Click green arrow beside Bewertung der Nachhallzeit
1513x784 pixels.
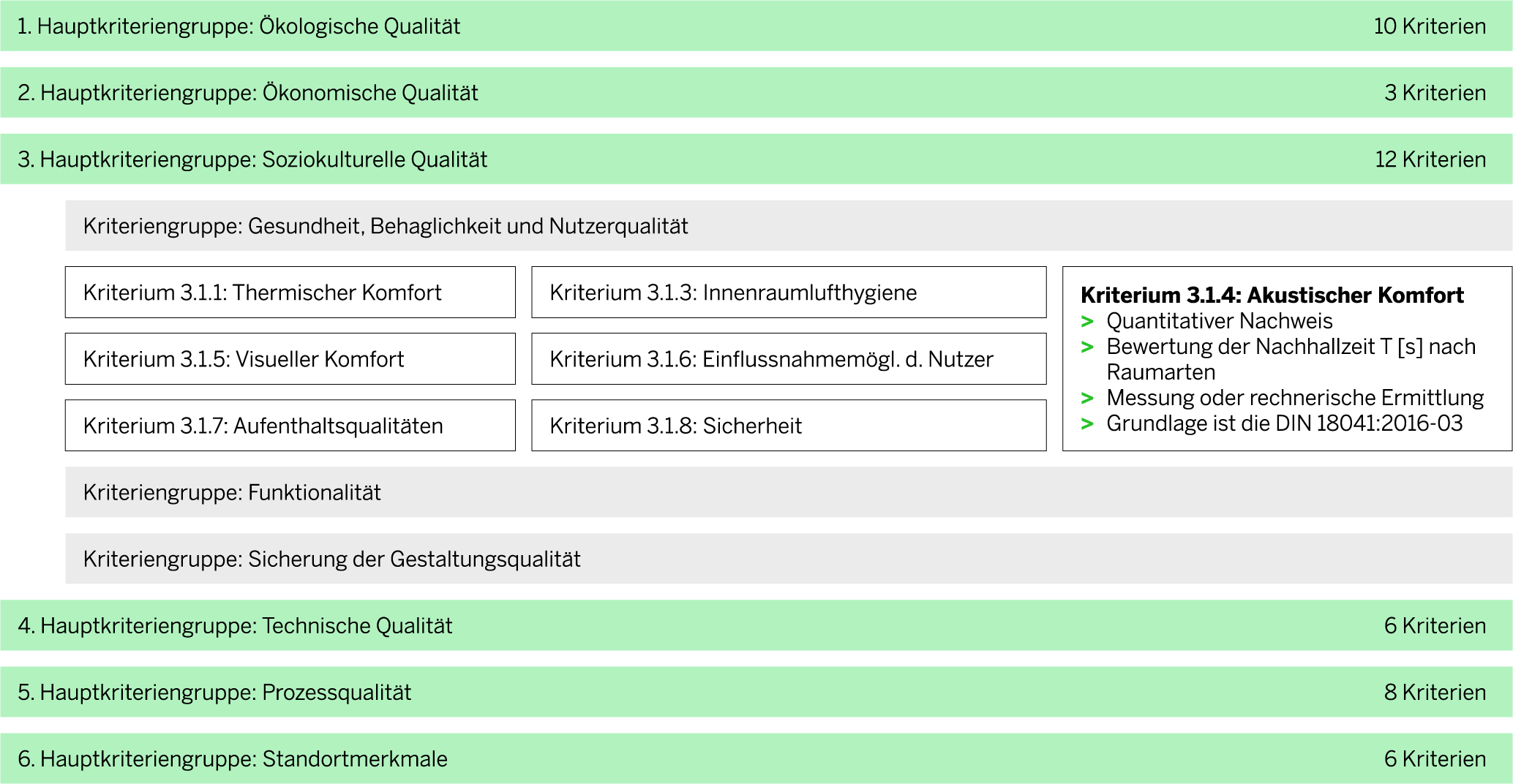pos(1087,347)
